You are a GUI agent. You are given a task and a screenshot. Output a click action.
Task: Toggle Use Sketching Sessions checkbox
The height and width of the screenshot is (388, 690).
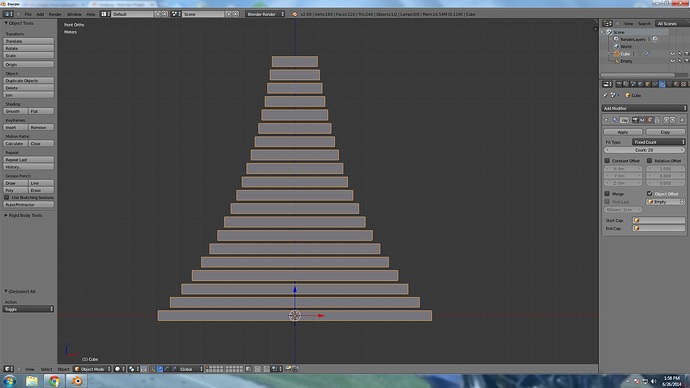point(7,198)
